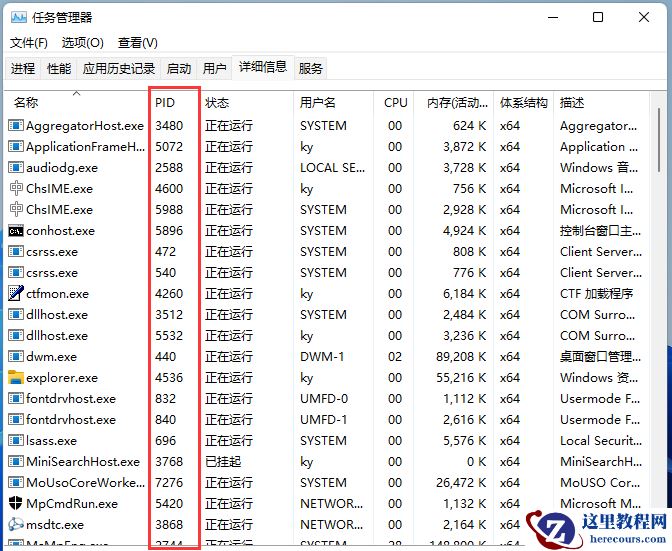
Task: Open the 查看(V) menu
Action: (138, 43)
